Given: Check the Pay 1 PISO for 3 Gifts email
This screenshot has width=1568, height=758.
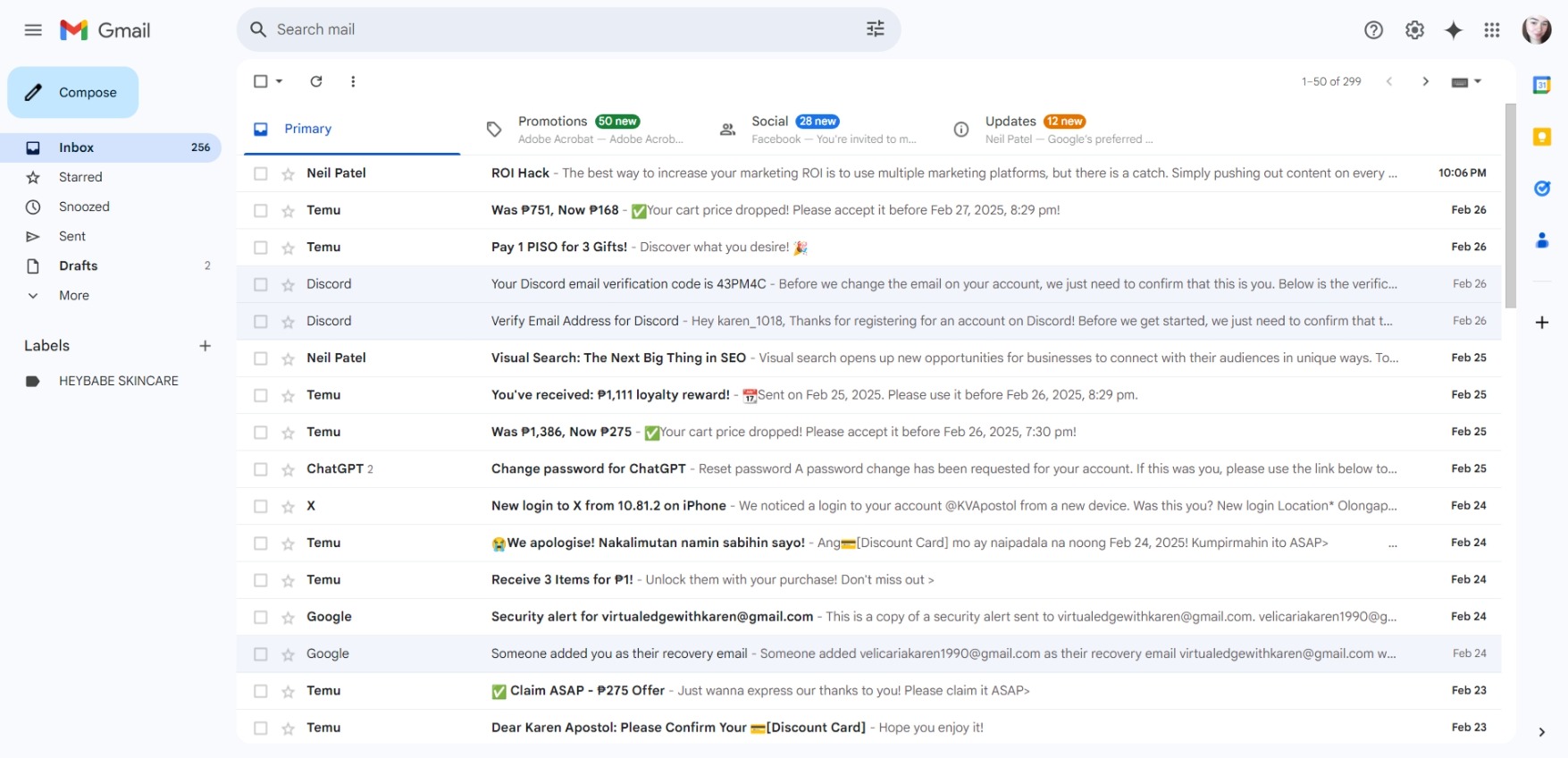Looking at the screenshot, I should click(261, 248).
